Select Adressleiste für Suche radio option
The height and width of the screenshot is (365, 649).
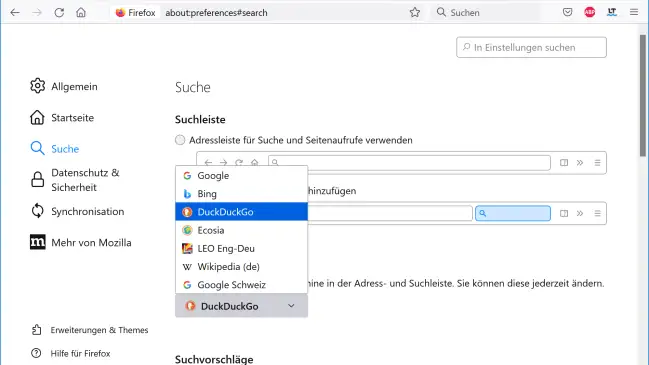[x=180, y=140]
